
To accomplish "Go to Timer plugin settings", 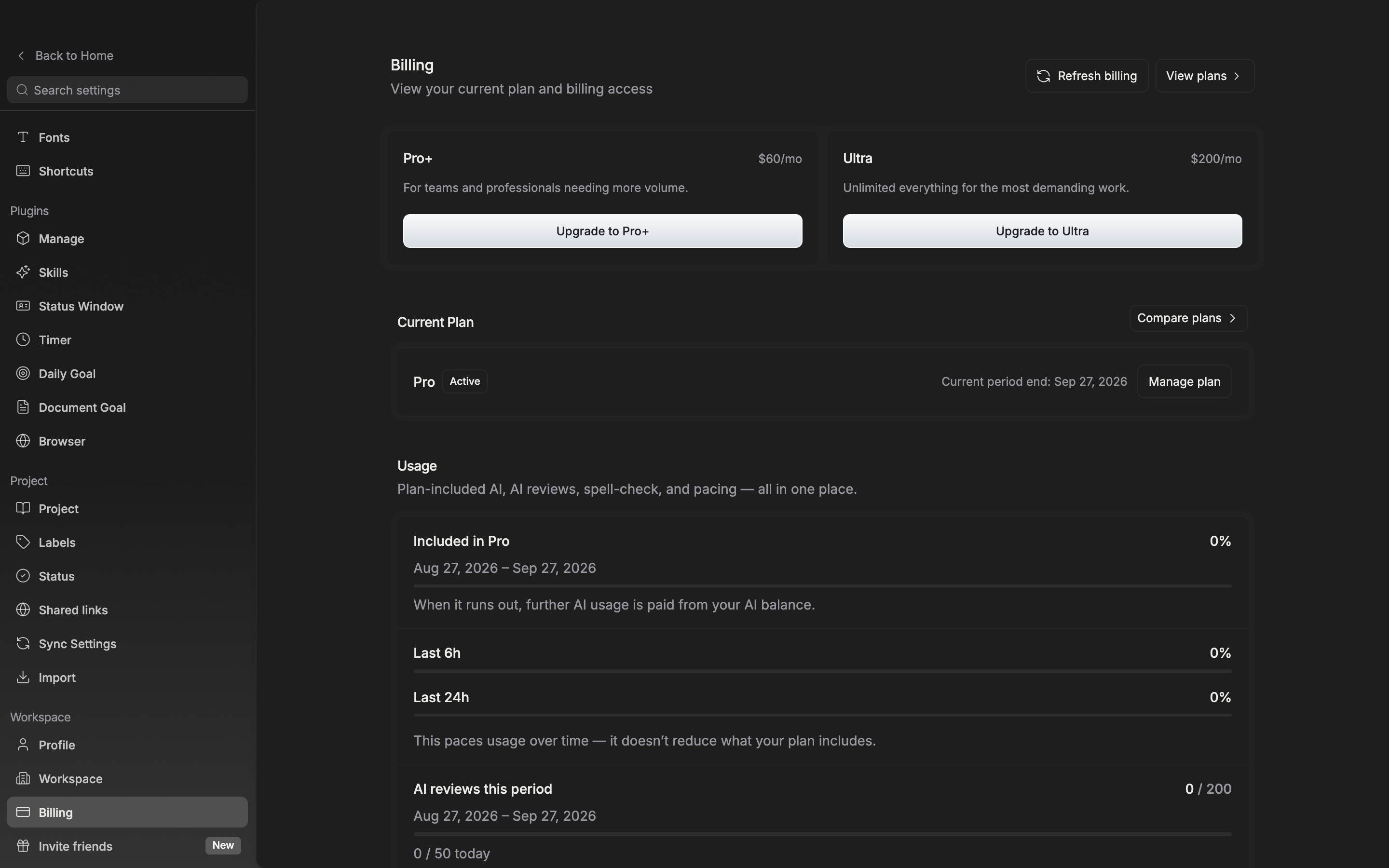I will [127, 340].
